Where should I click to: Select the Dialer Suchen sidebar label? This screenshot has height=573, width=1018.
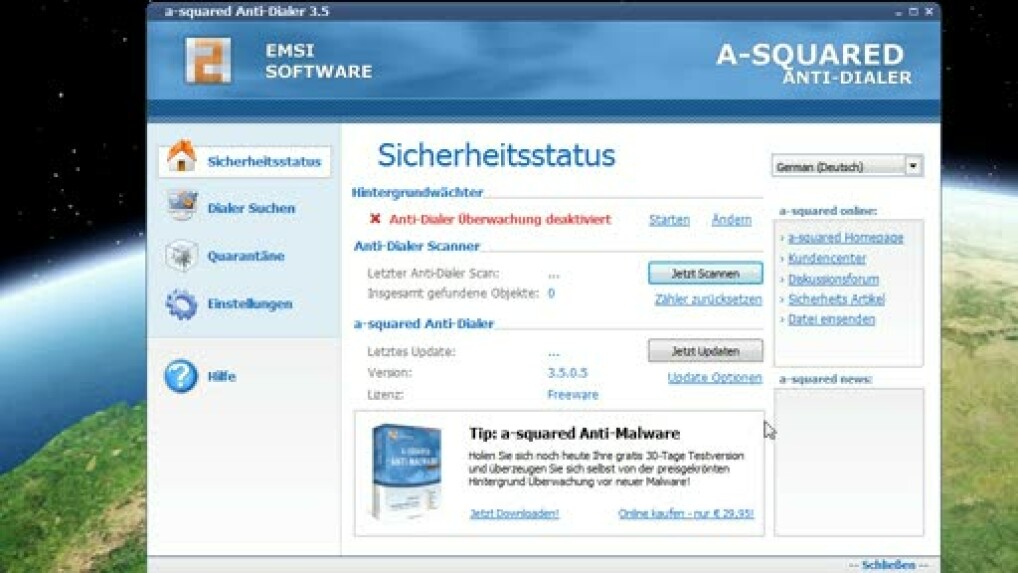(251, 208)
